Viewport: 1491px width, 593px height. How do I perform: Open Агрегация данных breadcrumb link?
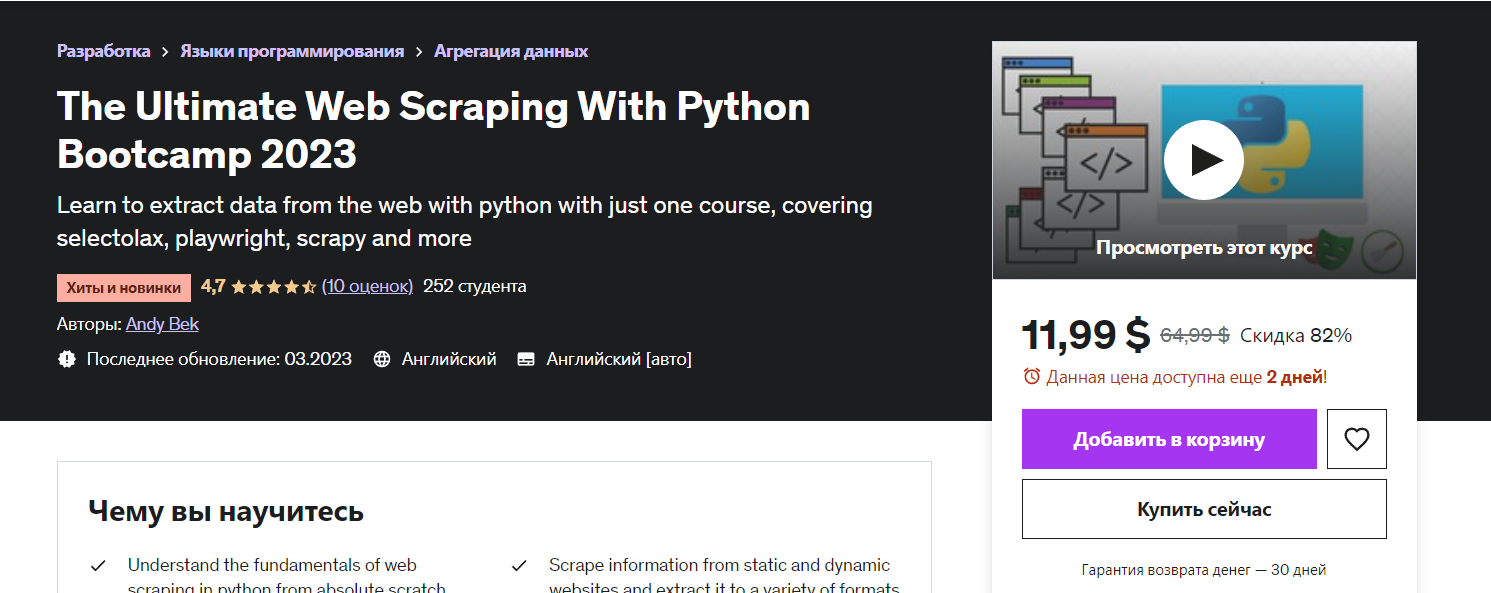pyautogui.click(x=511, y=51)
